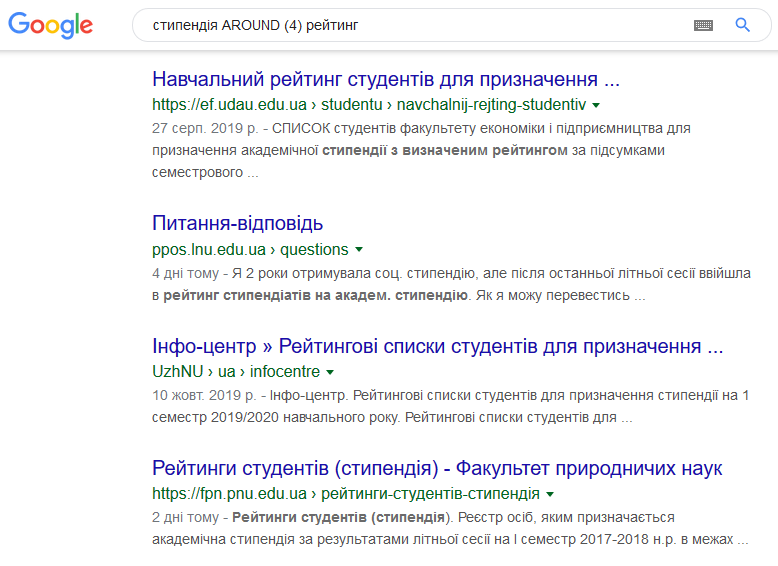This screenshot has width=778, height=566.
Task: Open the 'Питання-відповідь' result
Action: tap(237, 223)
